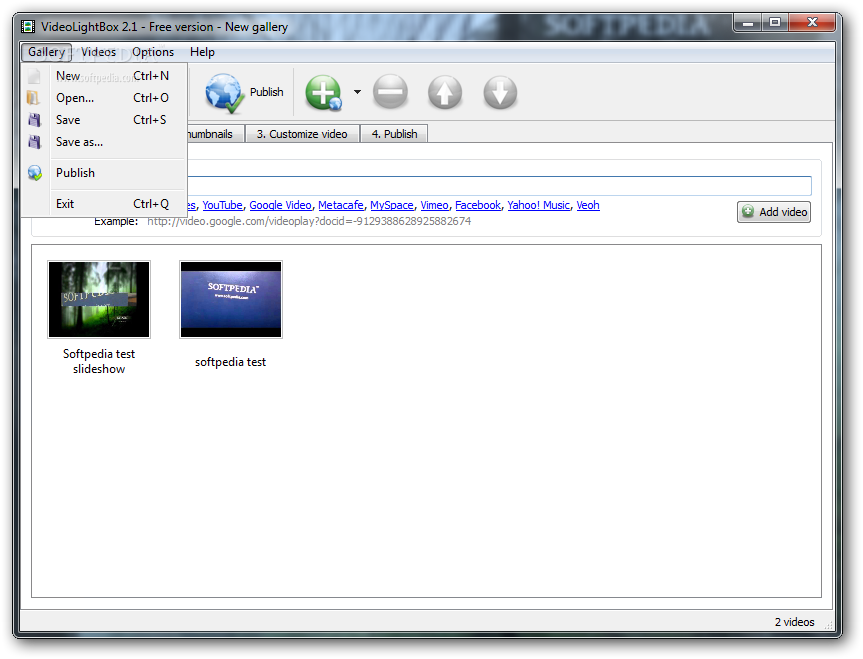This screenshot has height=659, width=863.
Task: Click the gray minus Remove video icon
Action: coord(390,92)
